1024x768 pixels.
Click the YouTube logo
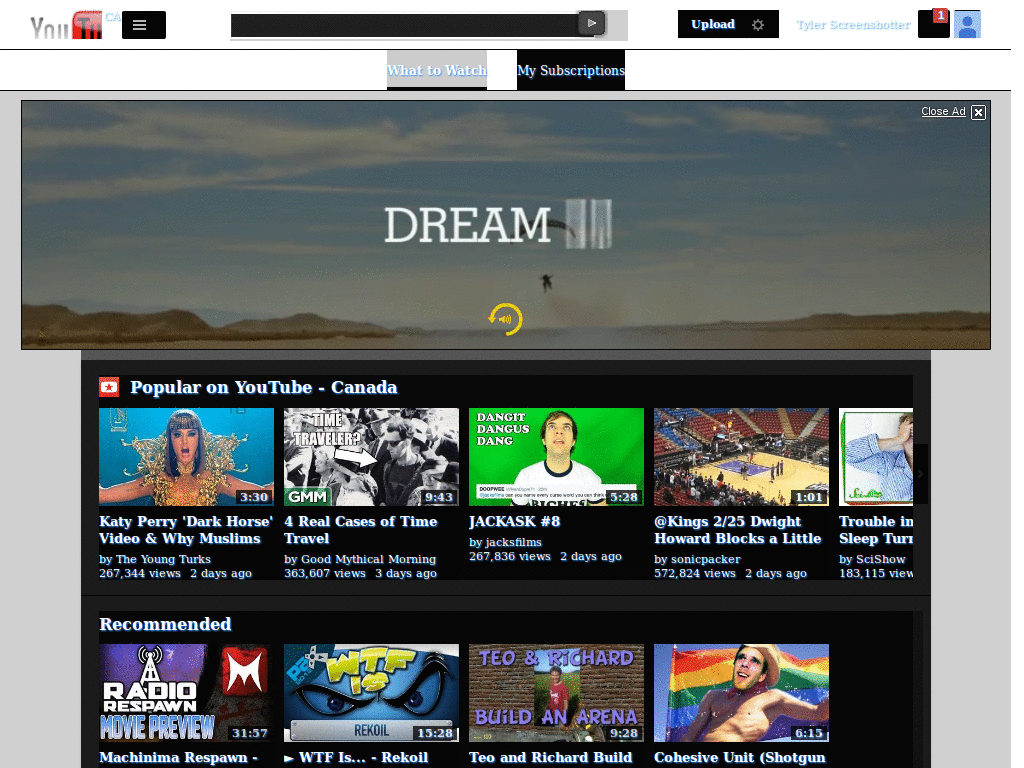pos(66,25)
